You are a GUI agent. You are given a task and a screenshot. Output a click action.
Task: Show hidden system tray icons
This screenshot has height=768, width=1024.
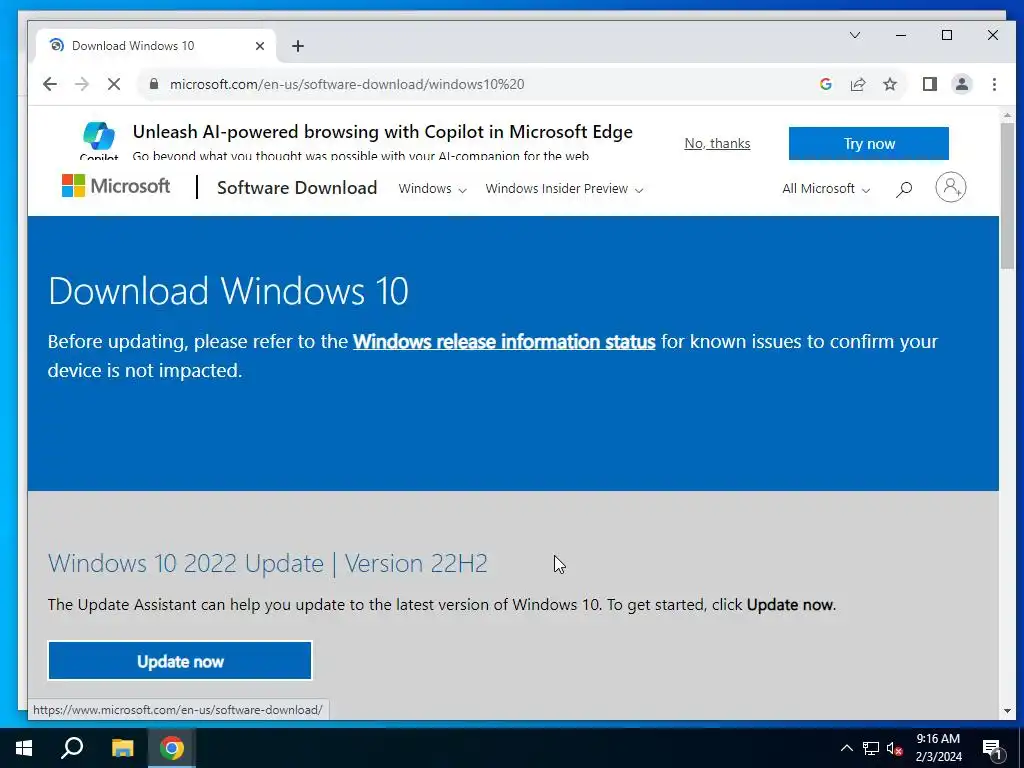tap(846, 748)
